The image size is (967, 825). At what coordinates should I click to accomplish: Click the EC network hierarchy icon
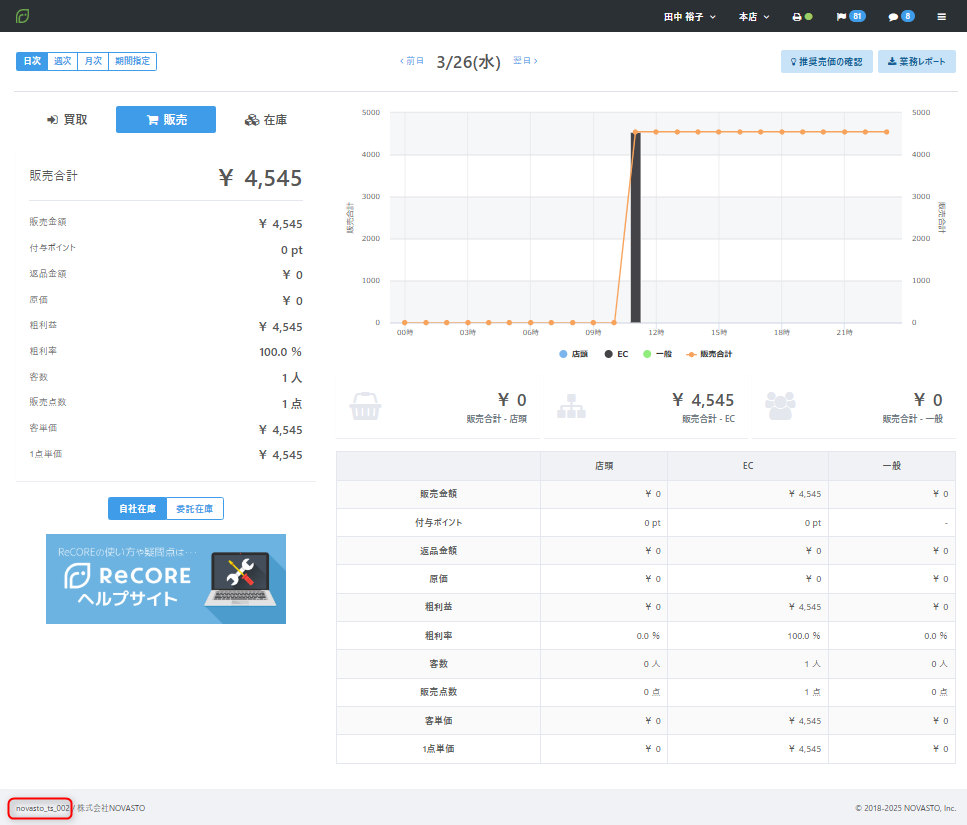[x=572, y=406]
